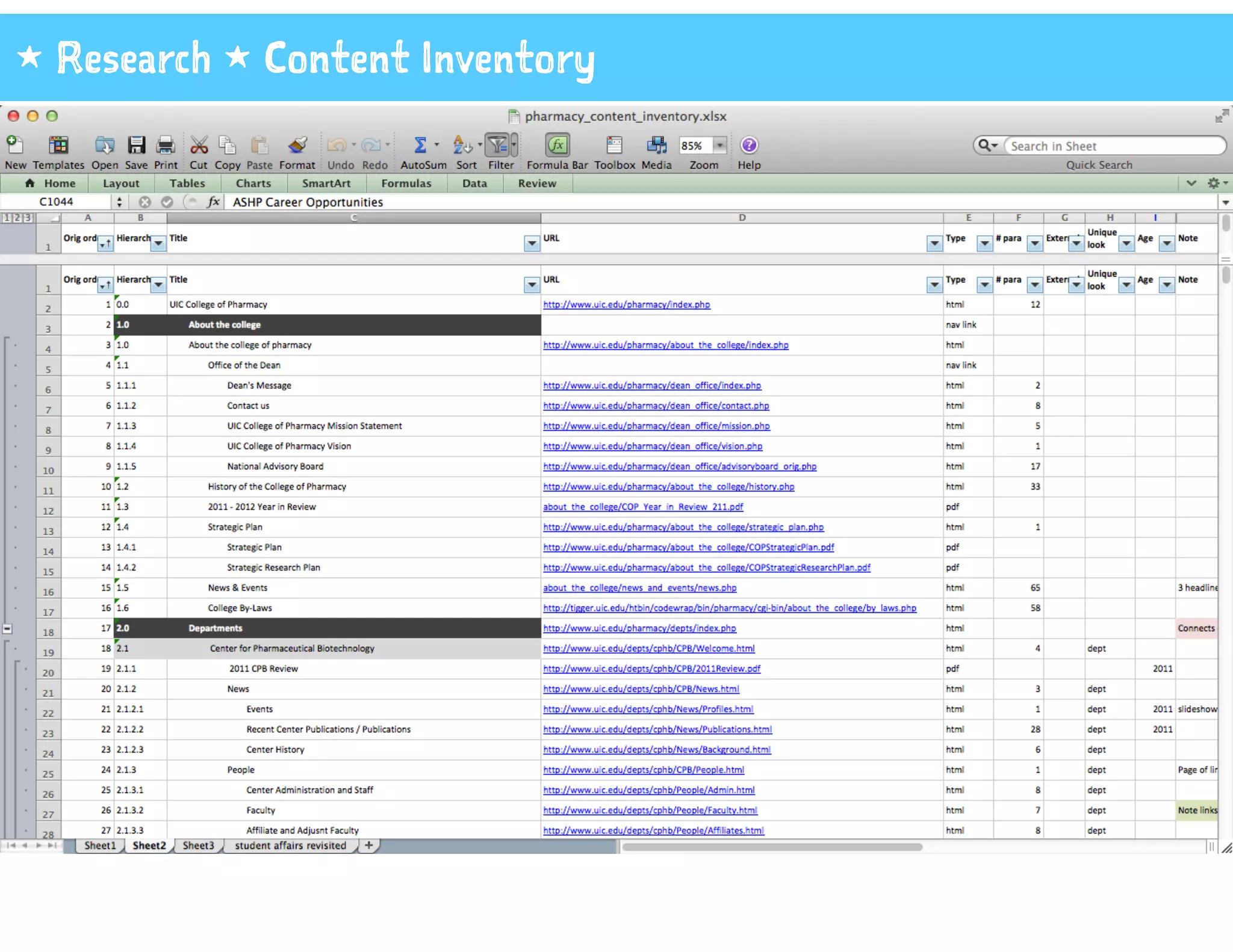Click the add sheet plus button
Image resolution: width=1233 pixels, height=952 pixels.
368,845
